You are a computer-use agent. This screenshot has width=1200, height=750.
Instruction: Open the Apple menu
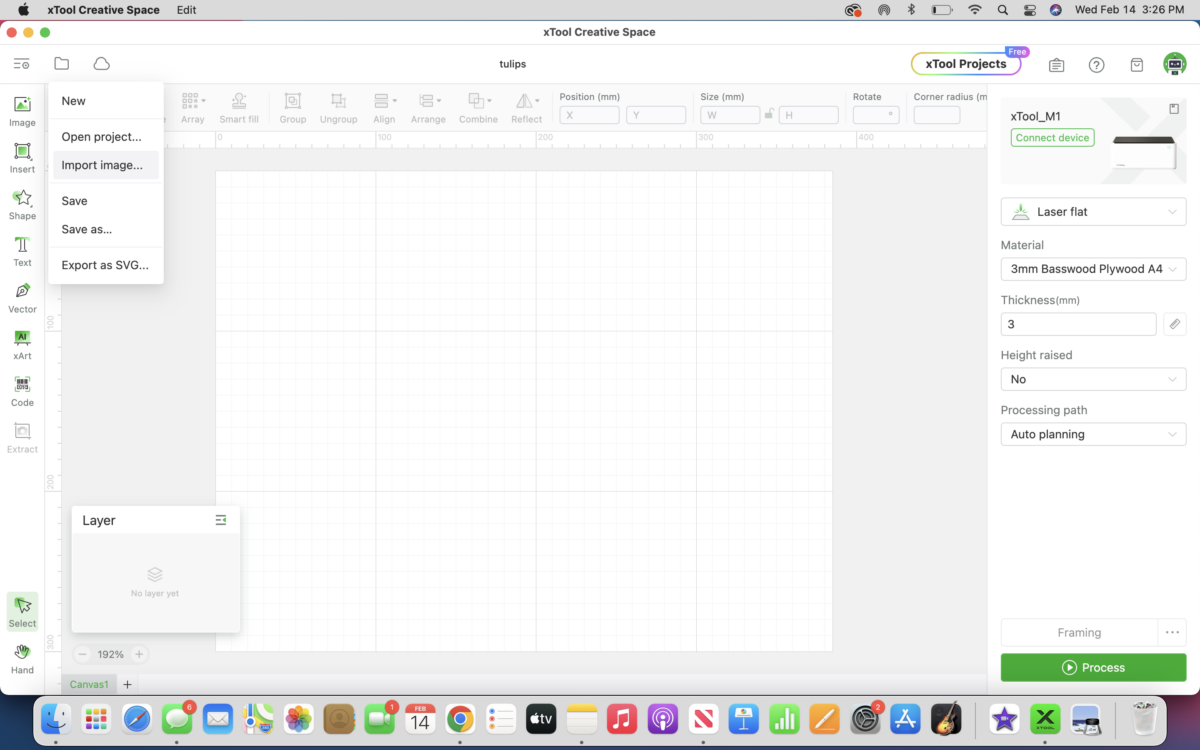pyautogui.click(x=23, y=10)
